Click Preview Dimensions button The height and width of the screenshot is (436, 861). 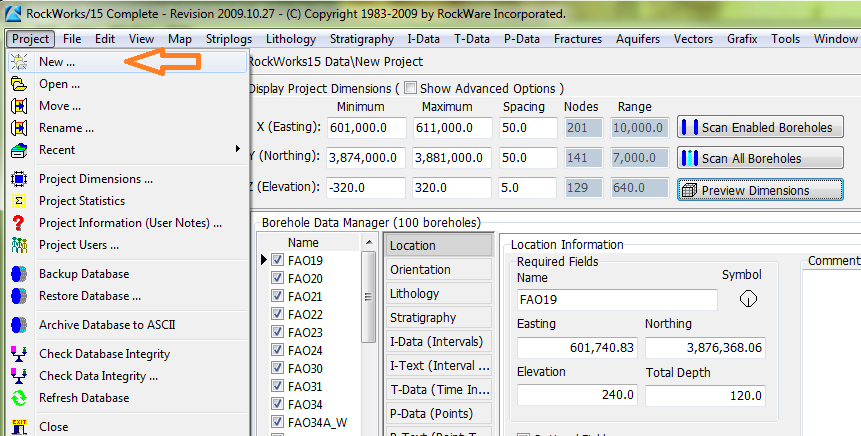pyautogui.click(x=760, y=189)
